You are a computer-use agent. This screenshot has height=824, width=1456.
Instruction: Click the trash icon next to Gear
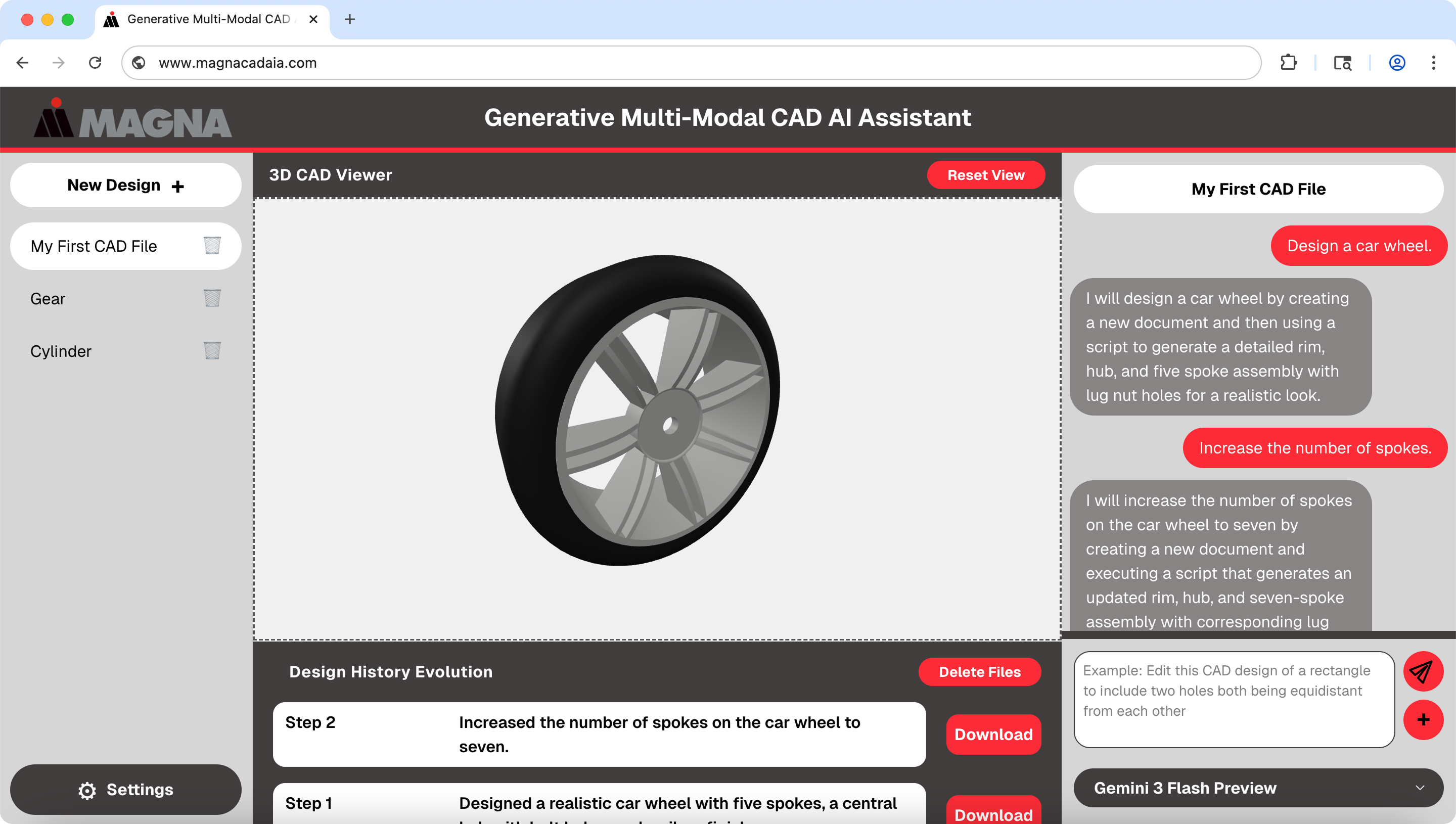pyautogui.click(x=212, y=298)
